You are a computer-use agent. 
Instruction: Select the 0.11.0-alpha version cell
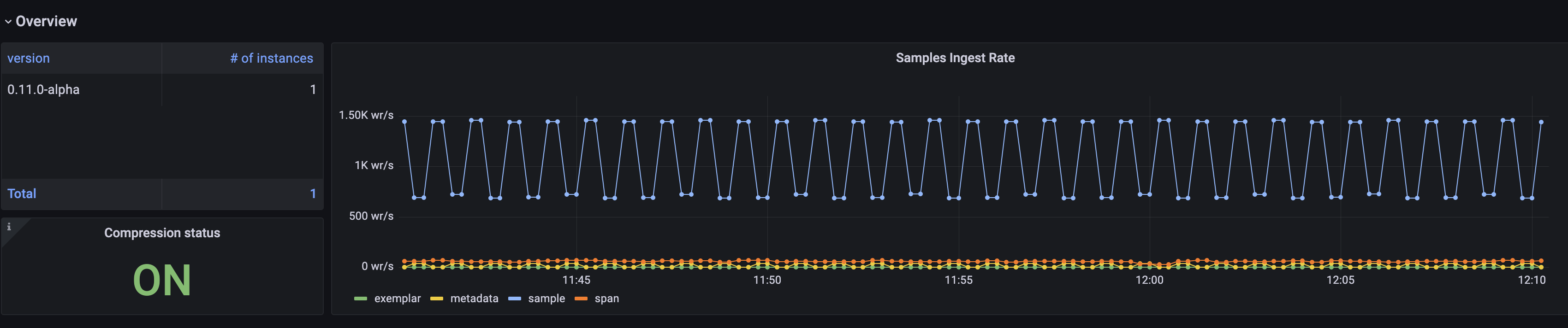pyautogui.click(x=43, y=89)
